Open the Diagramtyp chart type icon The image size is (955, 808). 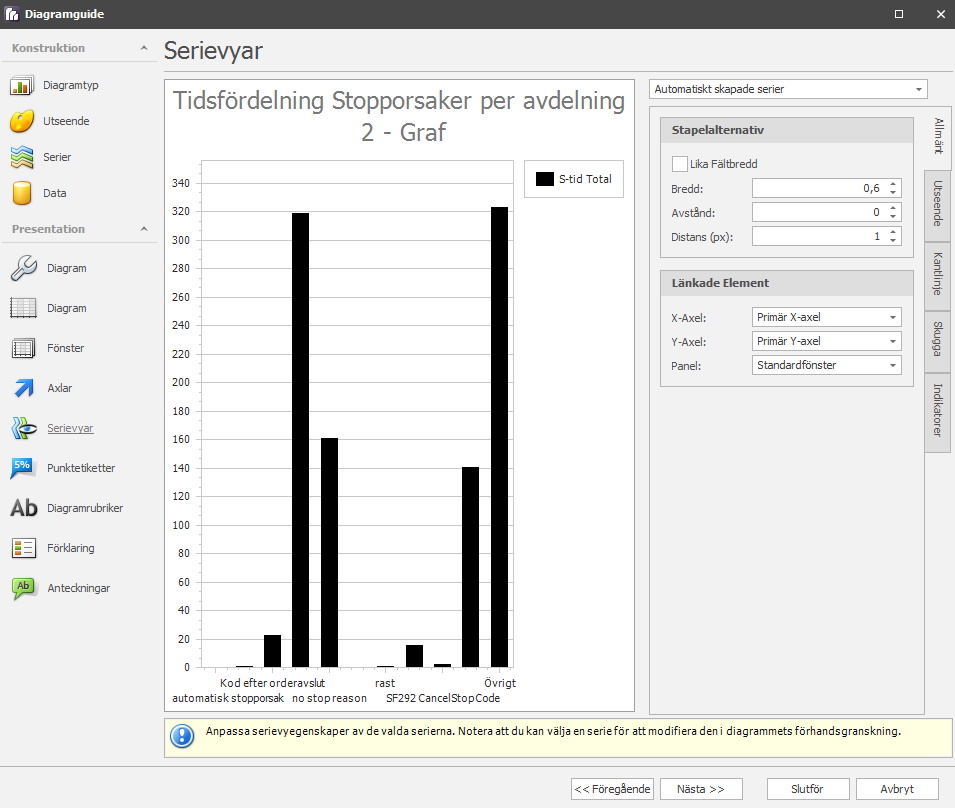pos(21,85)
